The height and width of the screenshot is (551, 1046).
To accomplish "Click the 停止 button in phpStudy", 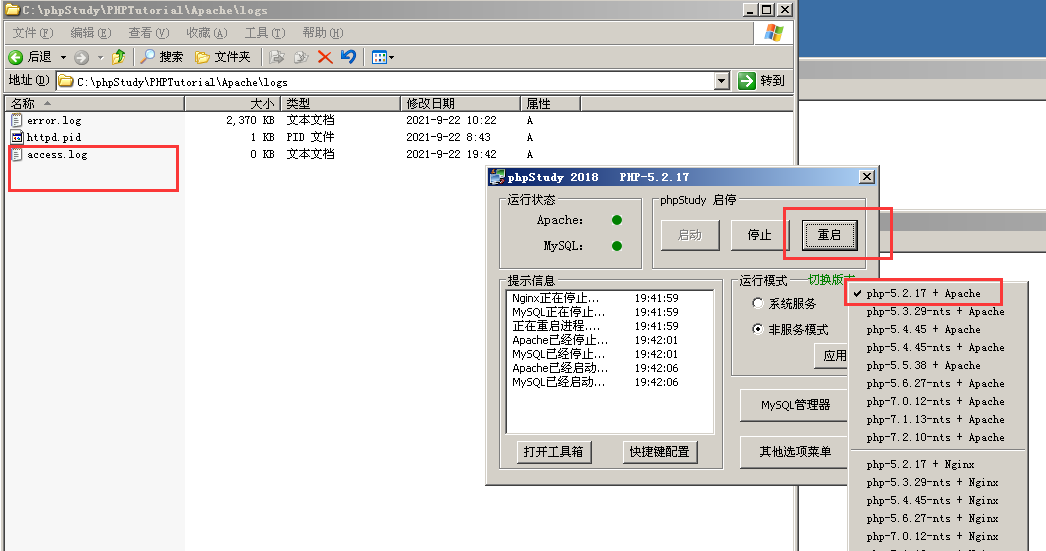I will (x=759, y=235).
